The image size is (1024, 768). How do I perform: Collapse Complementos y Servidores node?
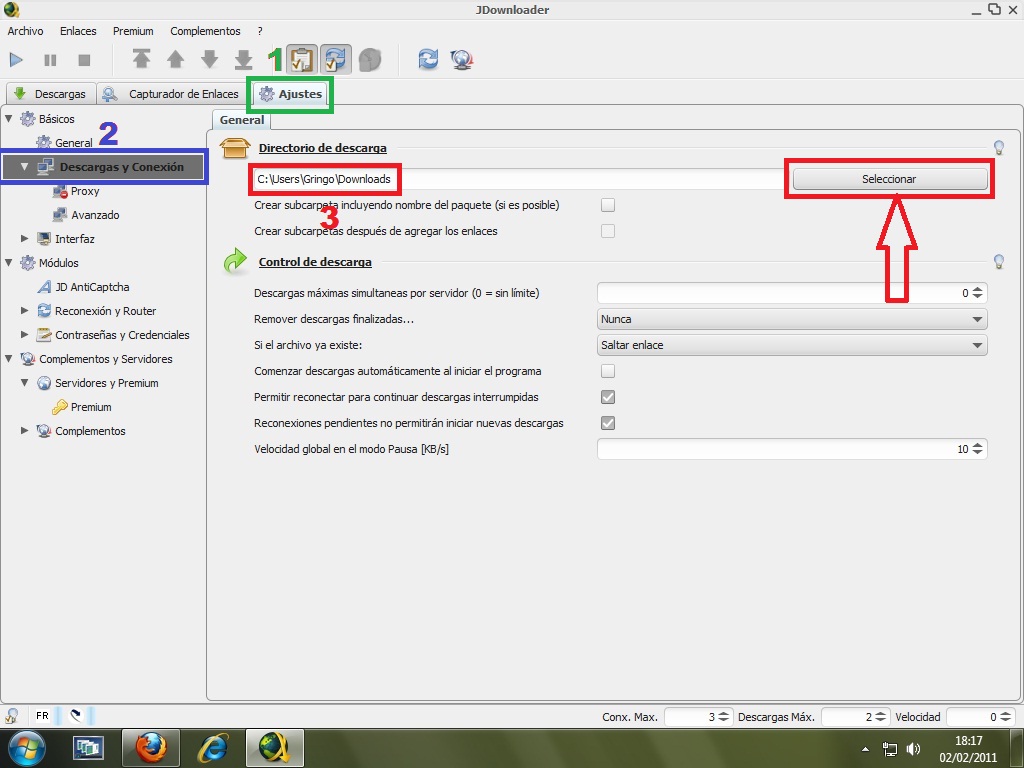click(x=9, y=359)
